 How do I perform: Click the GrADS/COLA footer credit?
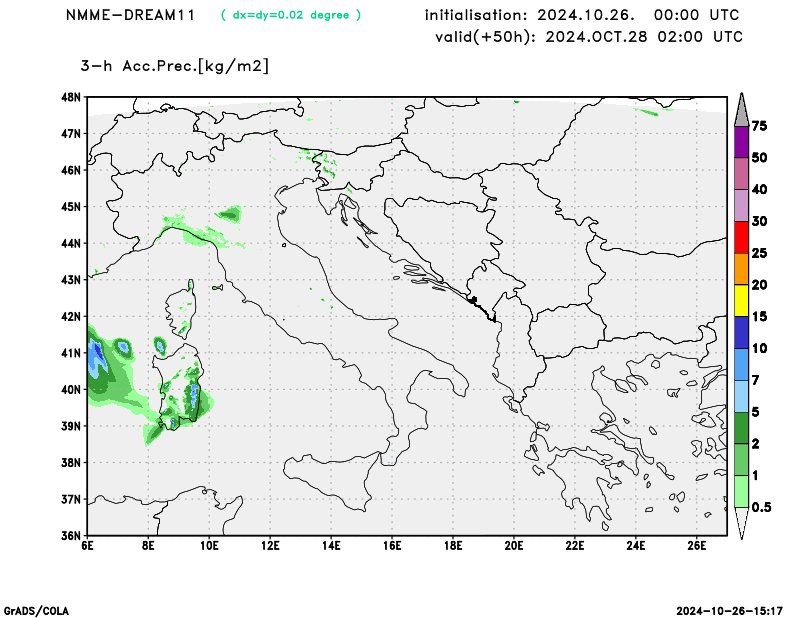click(x=36, y=611)
